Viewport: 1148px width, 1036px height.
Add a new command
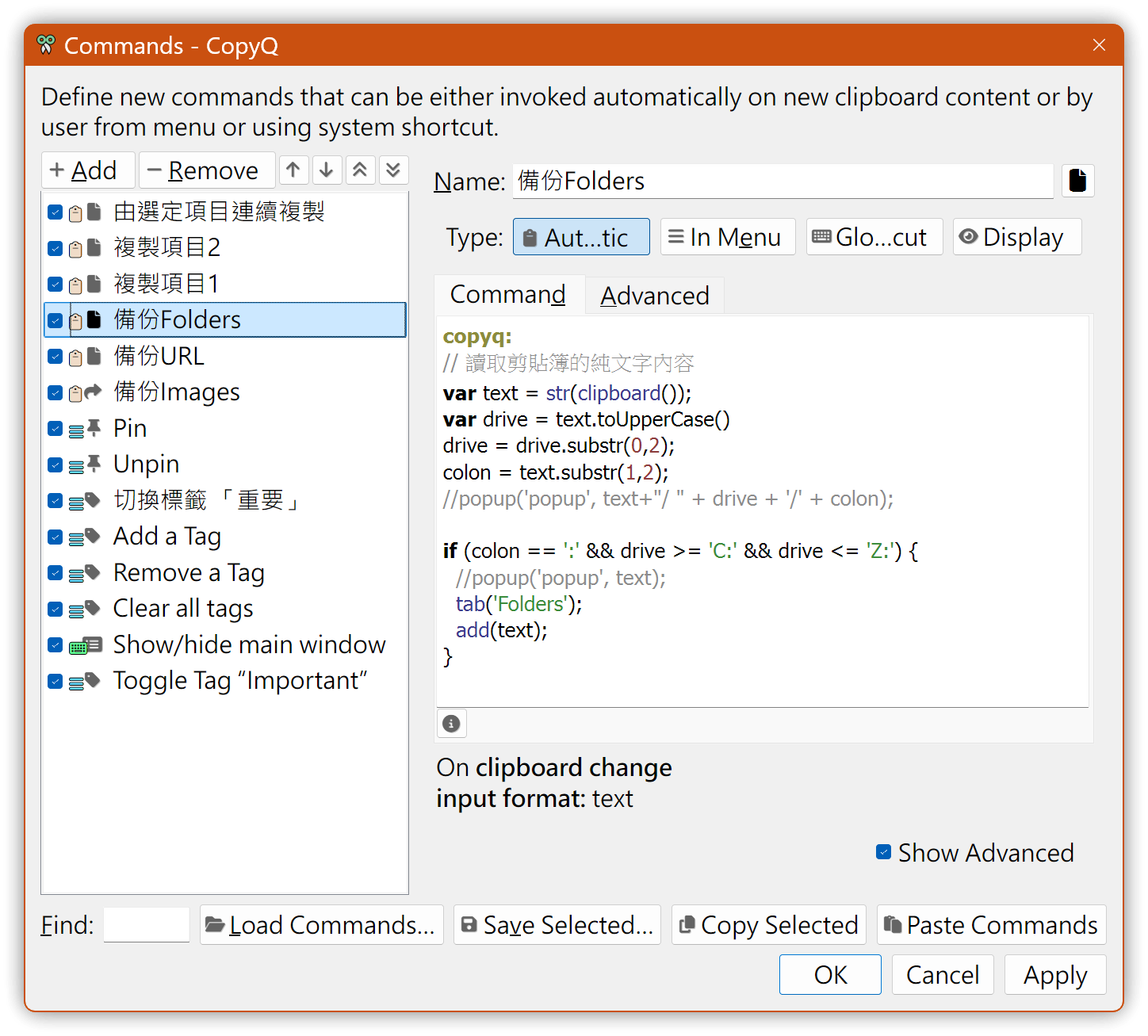[88, 170]
